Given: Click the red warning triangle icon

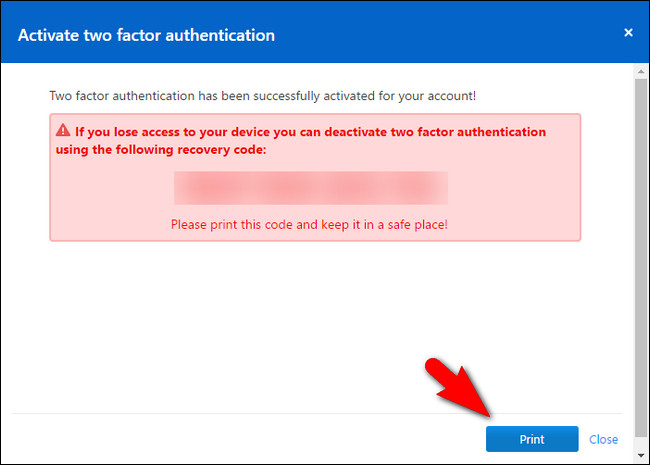Looking at the screenshot, I should (x=63, y=130).
